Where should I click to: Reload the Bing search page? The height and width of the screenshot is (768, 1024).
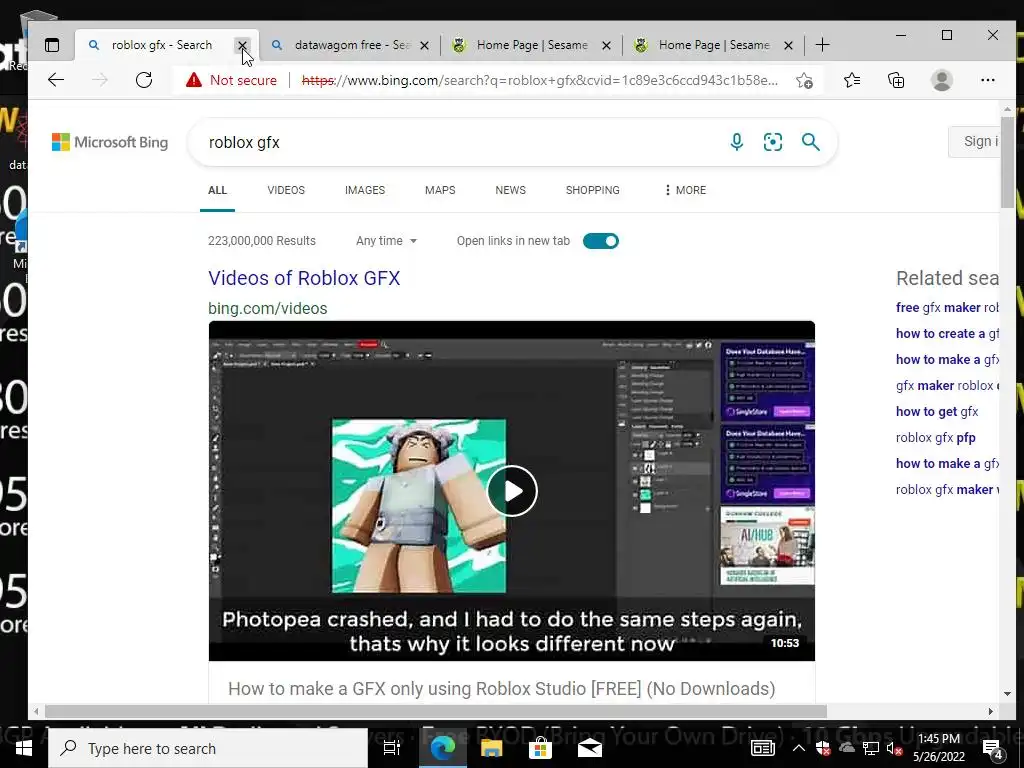(144, 80)
